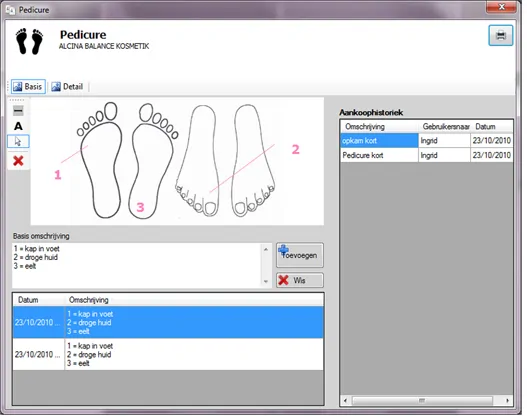
Task: Open the Detail tab
Action: coord(67,87)
